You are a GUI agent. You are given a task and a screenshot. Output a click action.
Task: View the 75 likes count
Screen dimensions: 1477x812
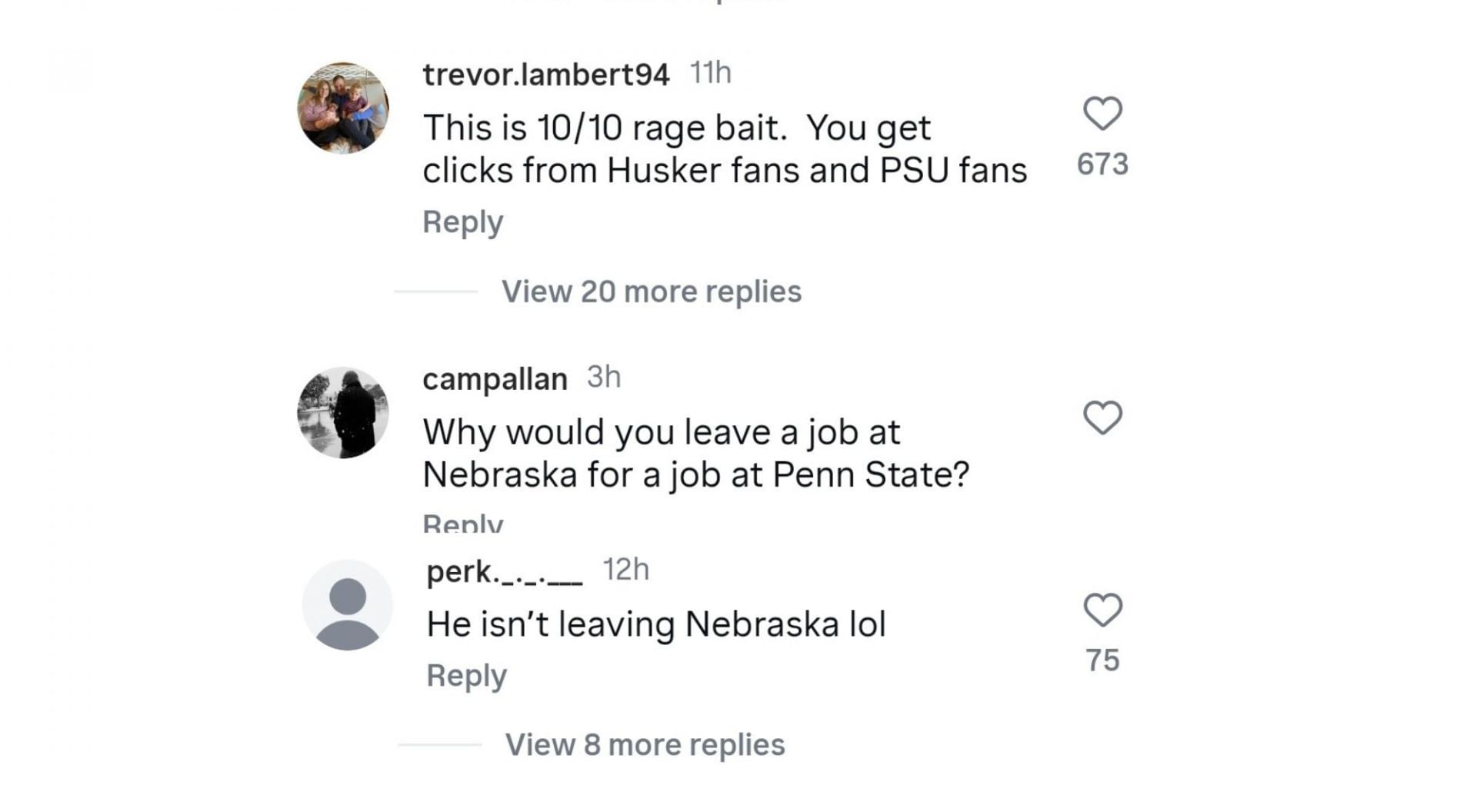tap(1102, 661)
